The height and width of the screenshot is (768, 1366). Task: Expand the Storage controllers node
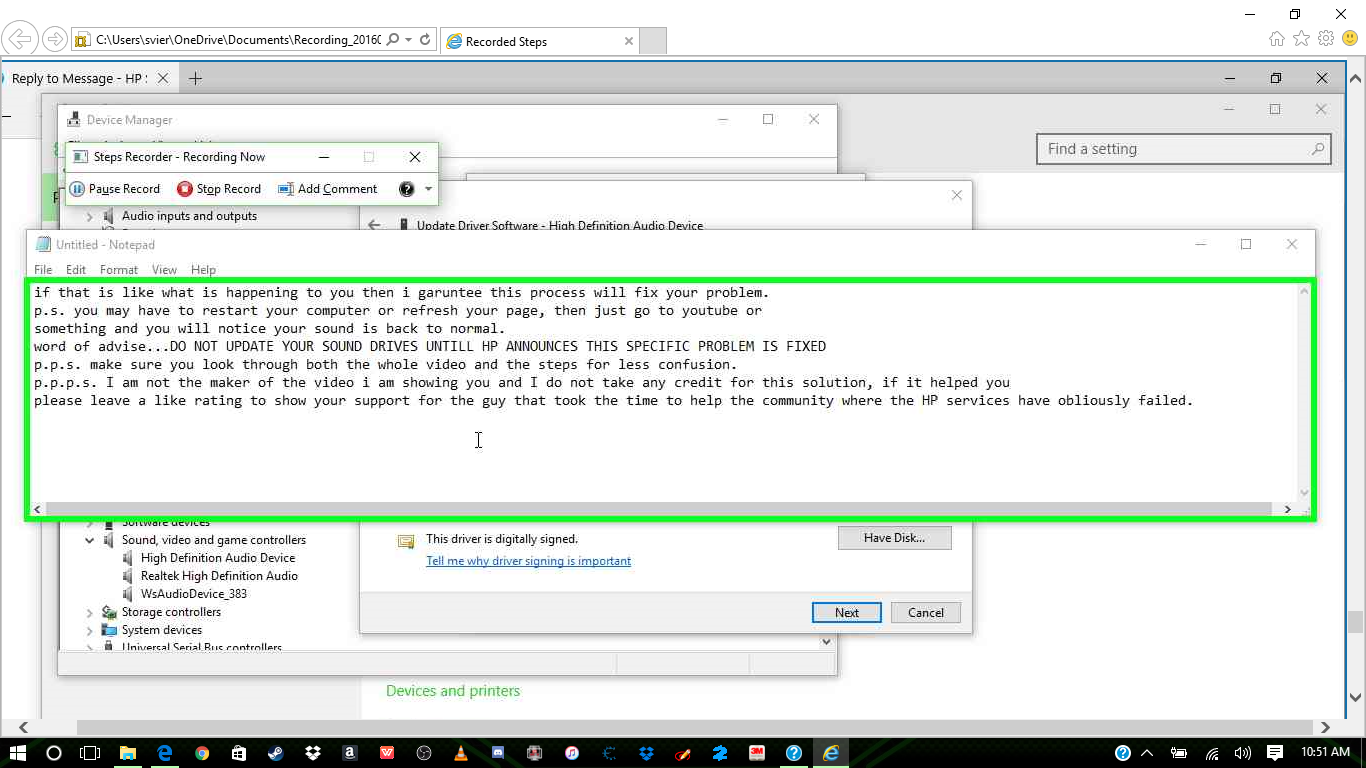pos(90,612)
